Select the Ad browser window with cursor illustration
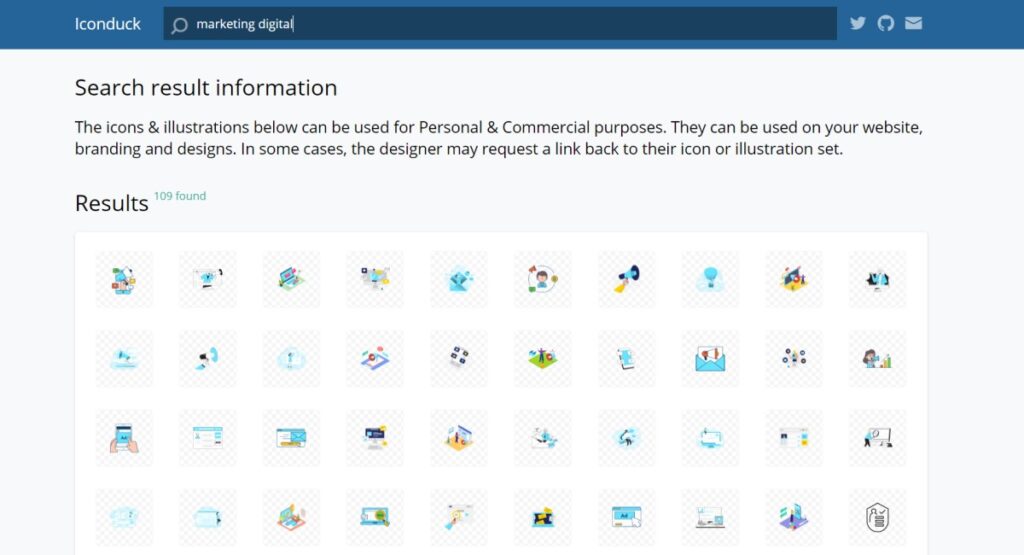This screenshot has width=1024, height=555. coord(626,517)
